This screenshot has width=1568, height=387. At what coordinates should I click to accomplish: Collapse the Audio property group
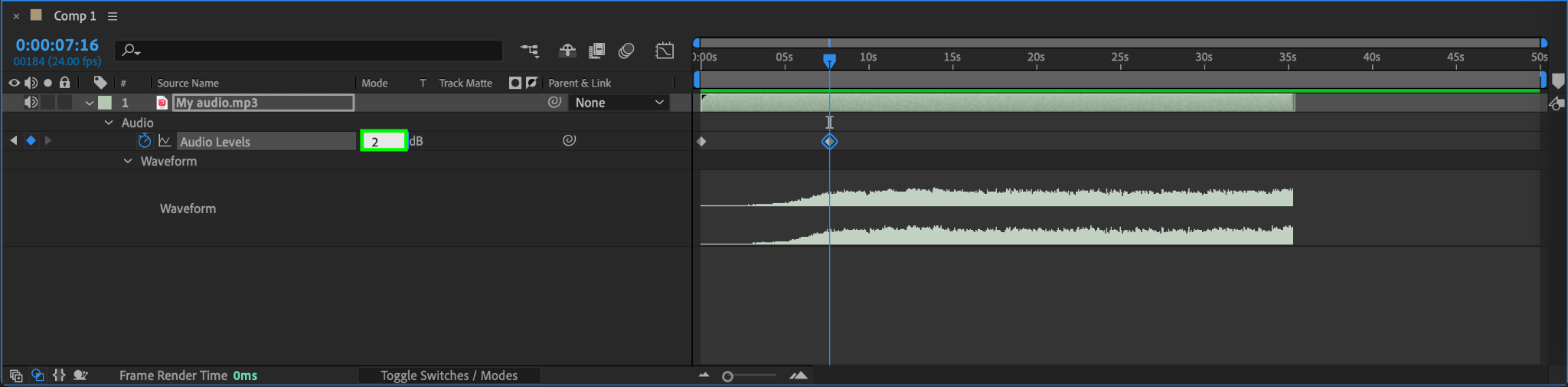click(x=109, y=123)
